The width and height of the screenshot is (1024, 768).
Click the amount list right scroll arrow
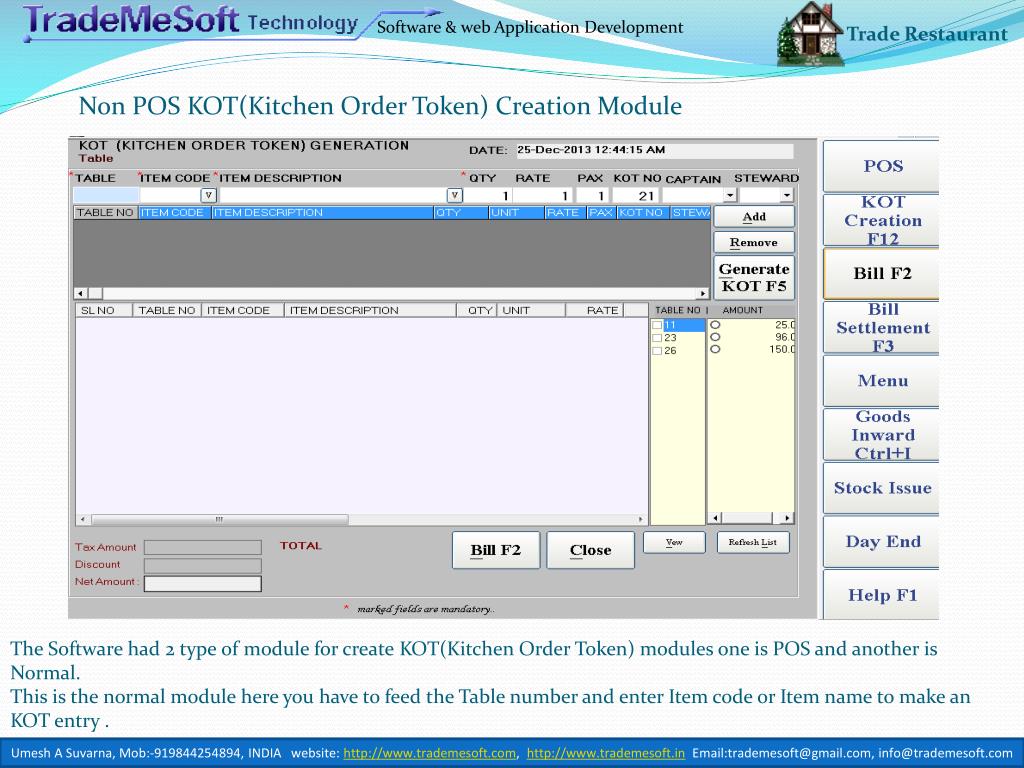point(788,518)
